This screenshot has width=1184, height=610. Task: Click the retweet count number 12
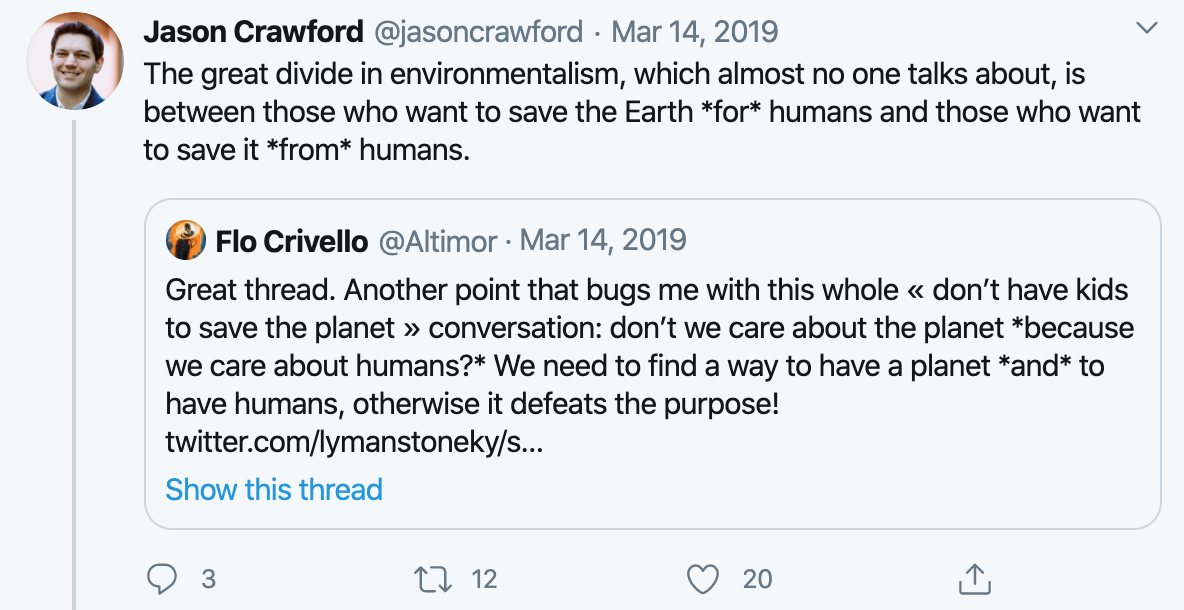[484, 578]
